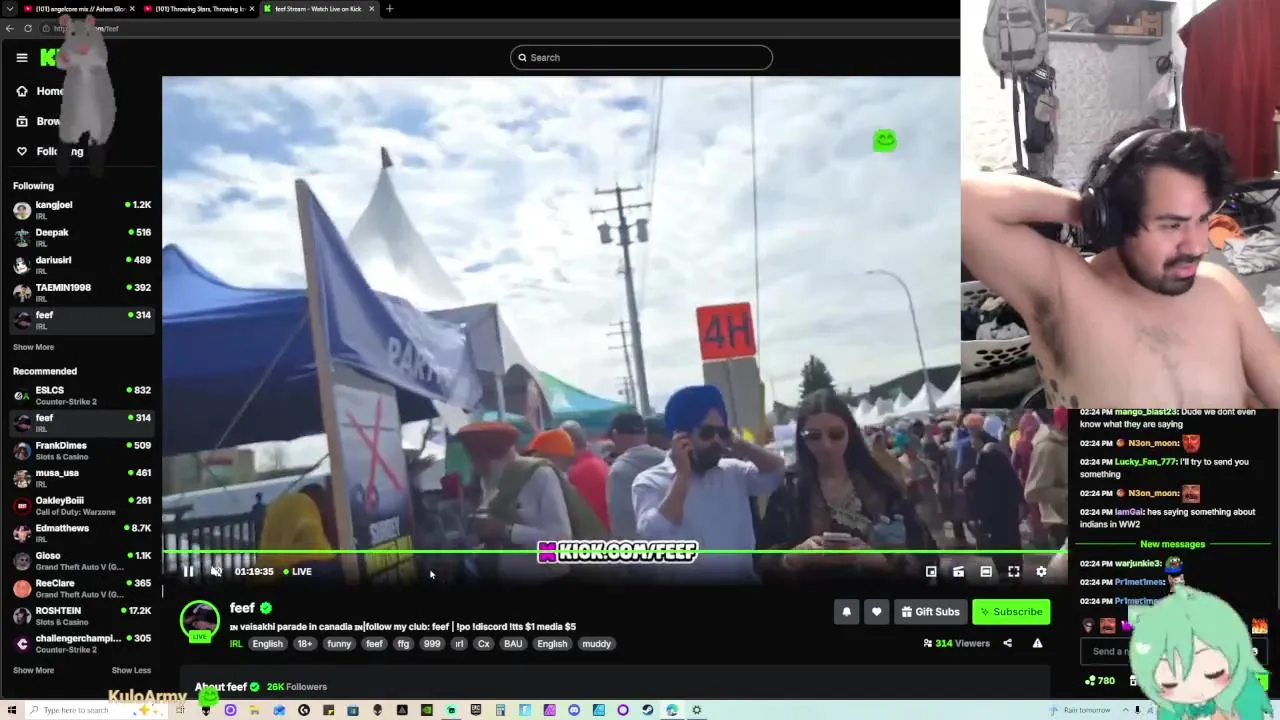Open Deepak channel in Following list
The width and height of the screenshot is (1280, 720).
tap(81, 237)
